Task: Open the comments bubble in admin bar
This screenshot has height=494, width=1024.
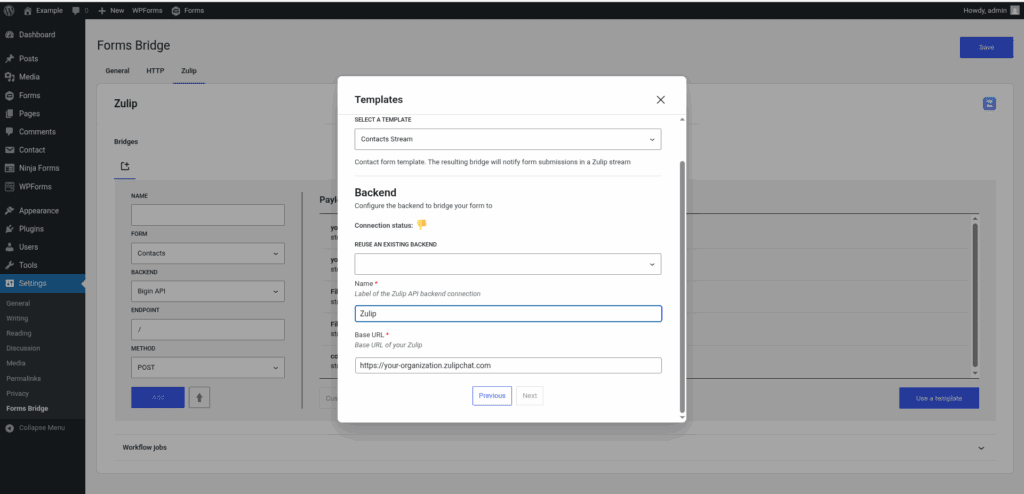Action: tap(80, 10)
